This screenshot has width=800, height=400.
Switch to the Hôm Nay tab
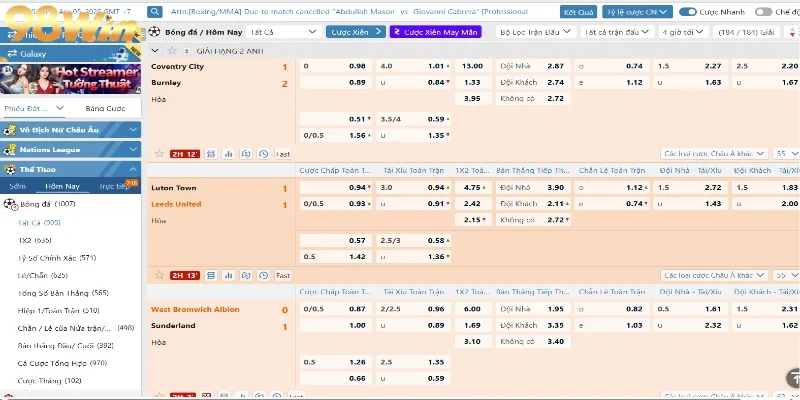click(x=62, y=186)
